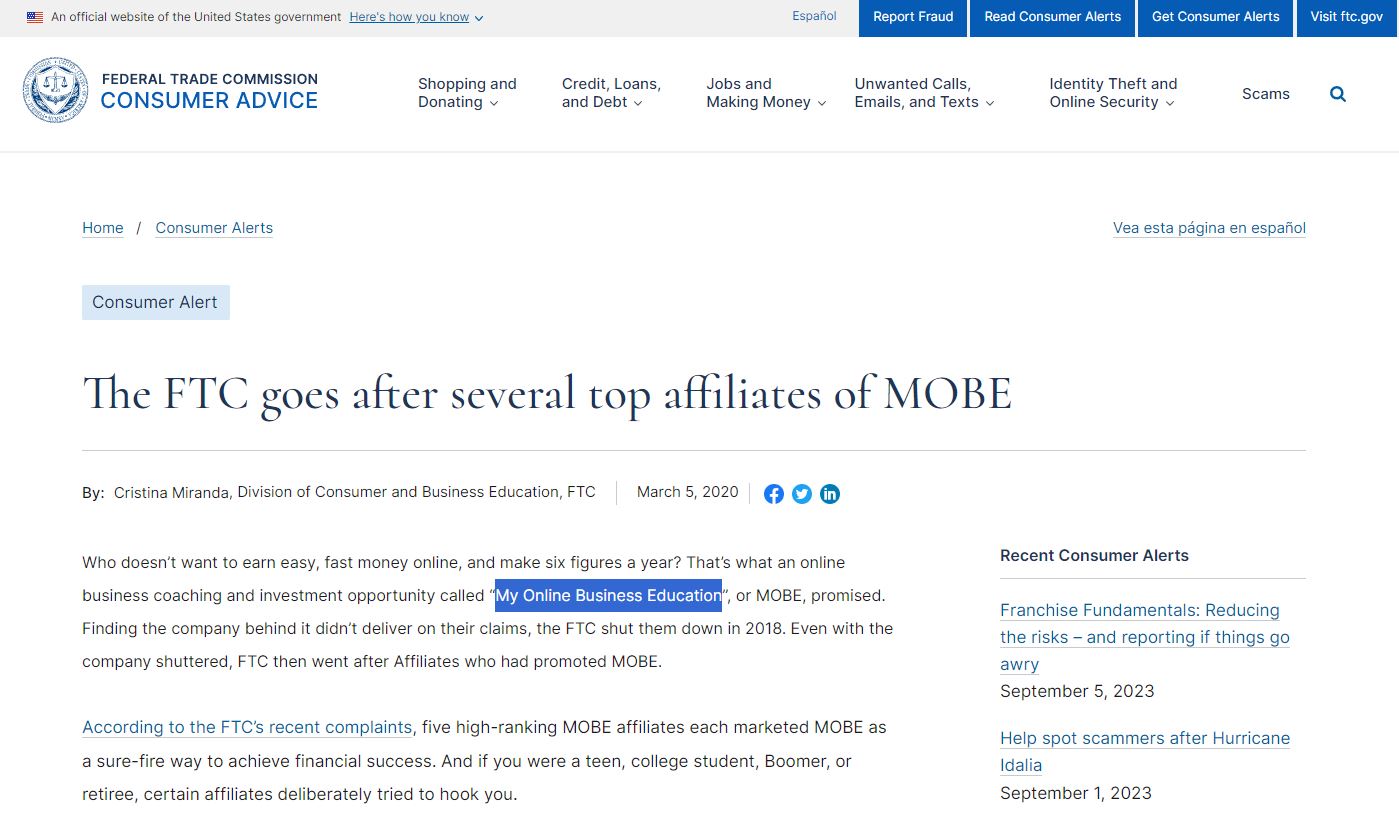Switch language via Español link
Screen dimensions: 1399x815
pos(814,16)
